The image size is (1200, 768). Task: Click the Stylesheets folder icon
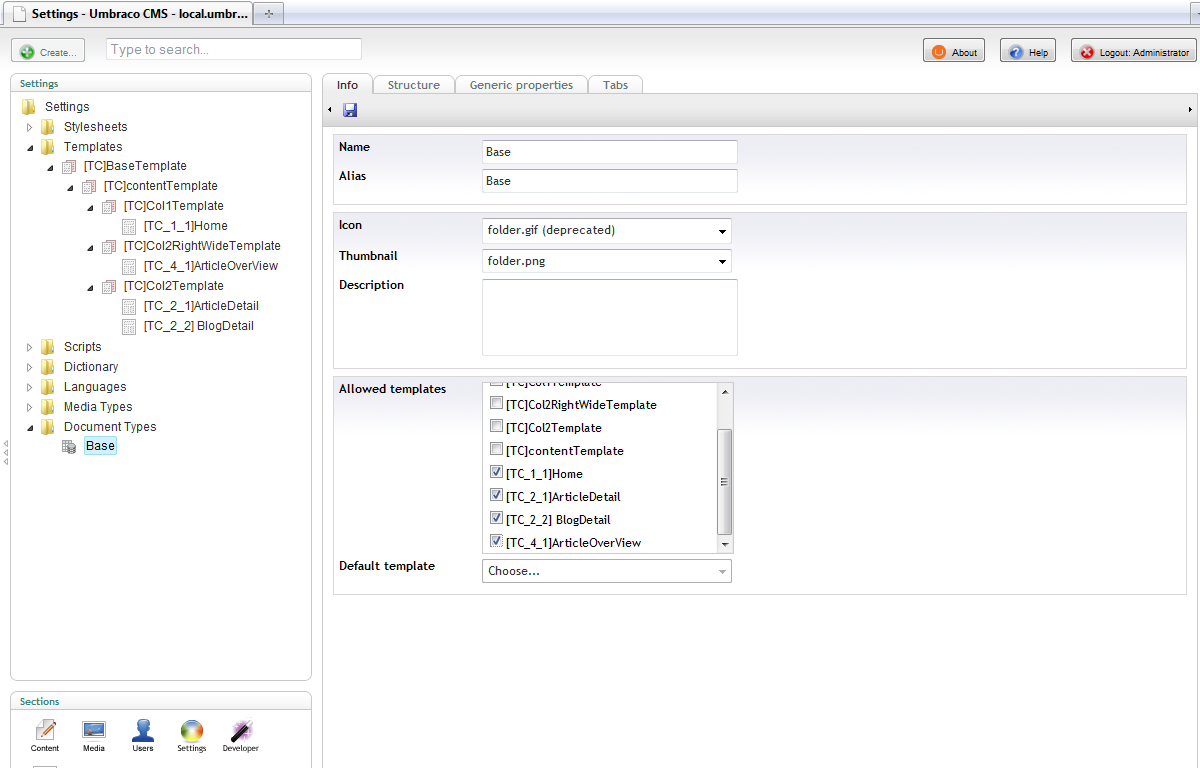point(48,127)
